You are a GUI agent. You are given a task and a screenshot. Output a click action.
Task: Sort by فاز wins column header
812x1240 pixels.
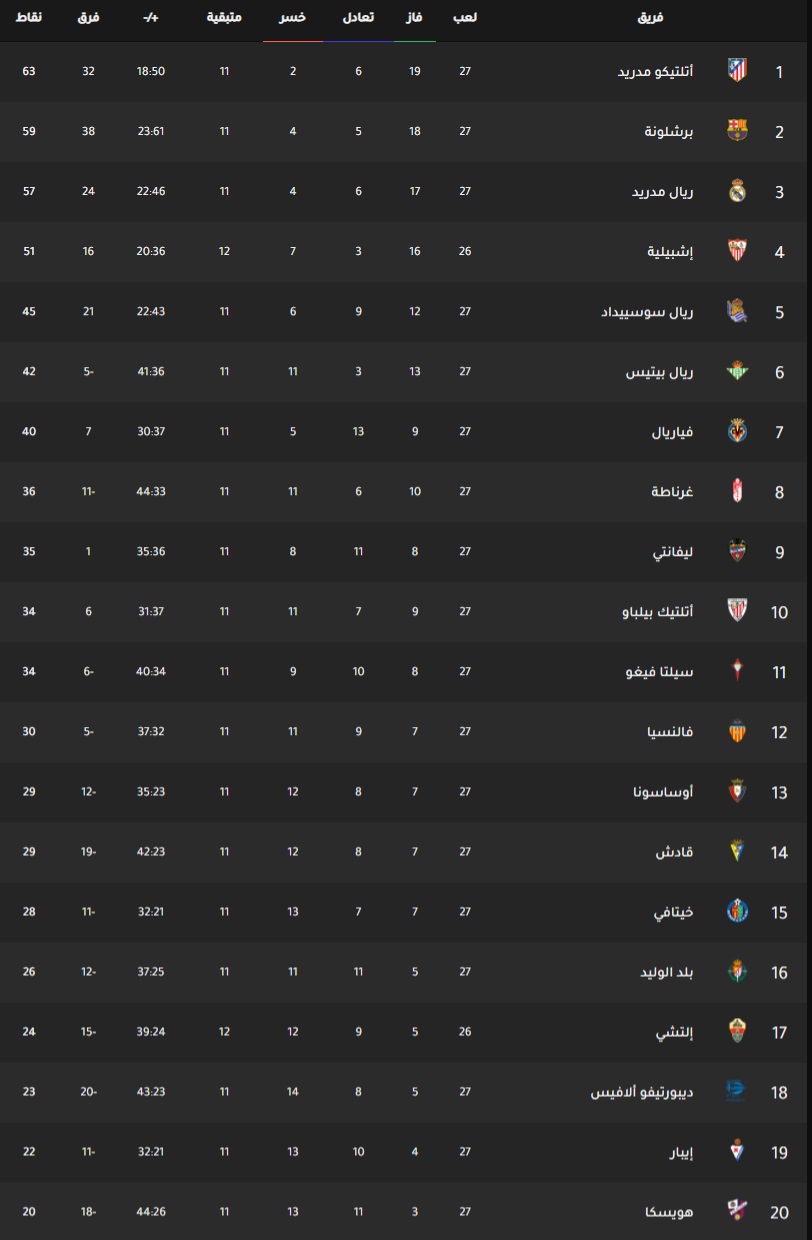[x=414, y=18]
